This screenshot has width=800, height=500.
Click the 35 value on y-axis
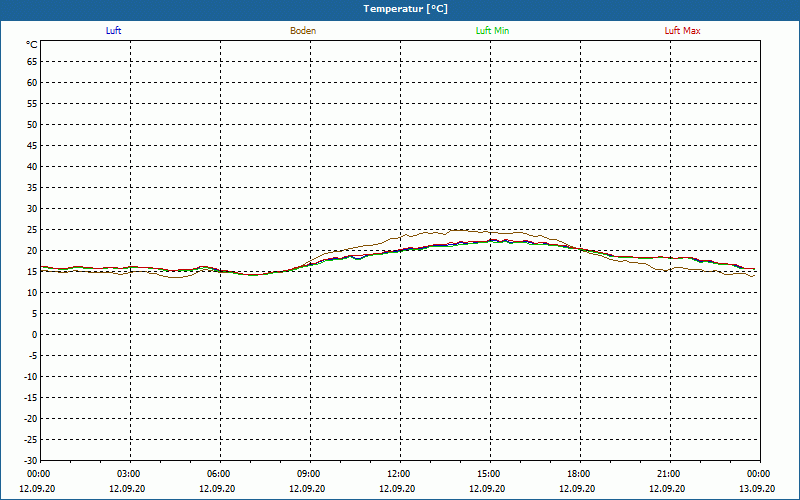click(x=32, y=188)
